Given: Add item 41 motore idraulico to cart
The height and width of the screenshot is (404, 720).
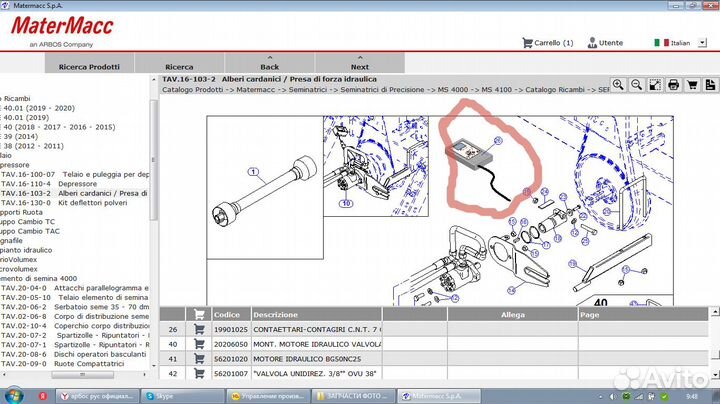Looking at the screenshot, I should [200, 358].
